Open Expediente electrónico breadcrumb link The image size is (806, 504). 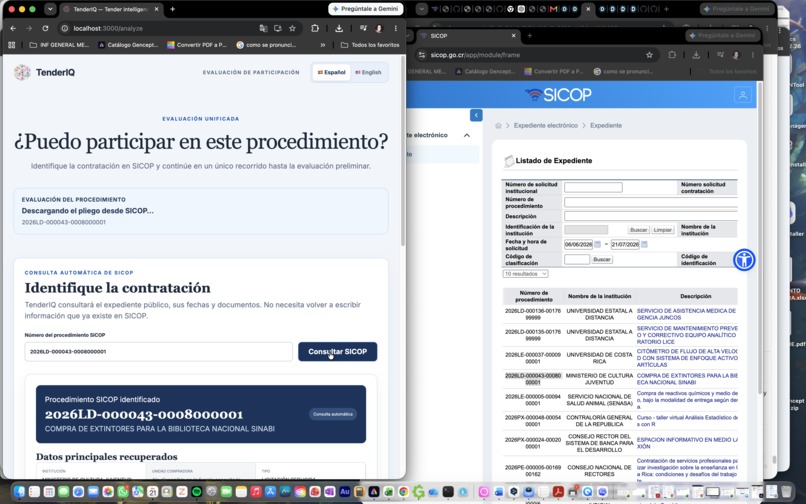click(x=545, y=125)
